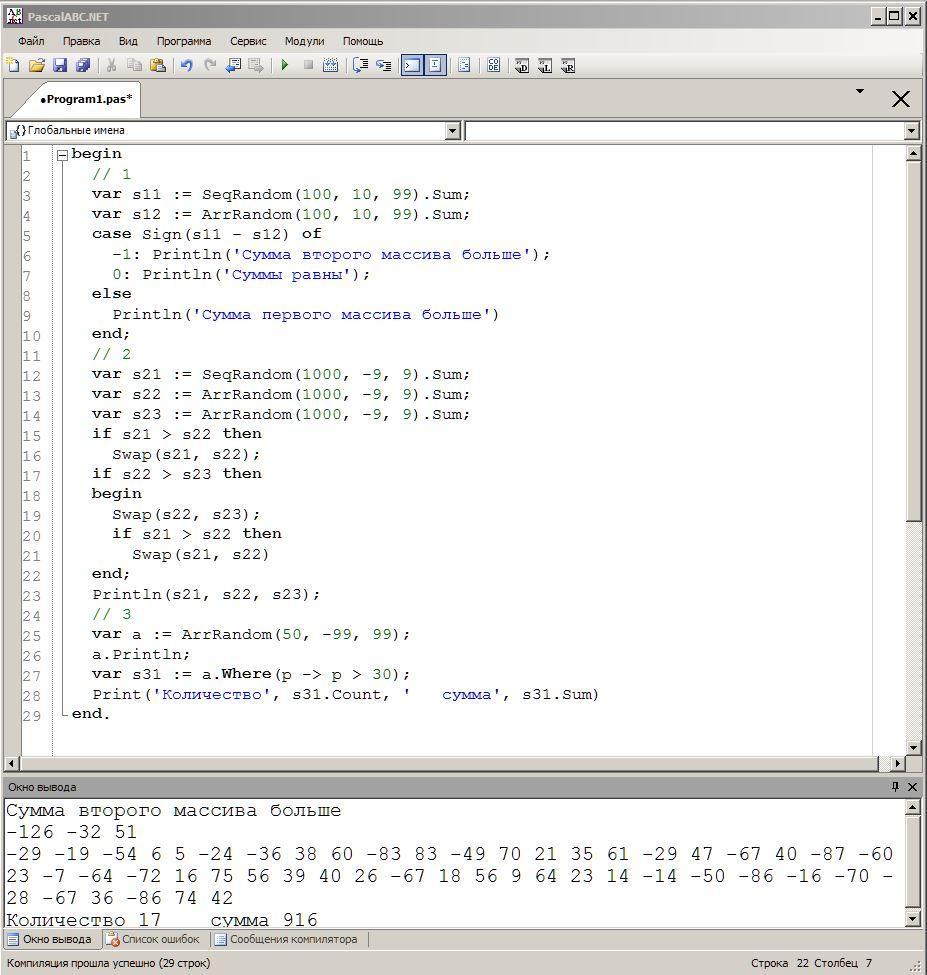Click the Save All icon
This screenshot has width=927, height=975.
click(x=83, y=66)
